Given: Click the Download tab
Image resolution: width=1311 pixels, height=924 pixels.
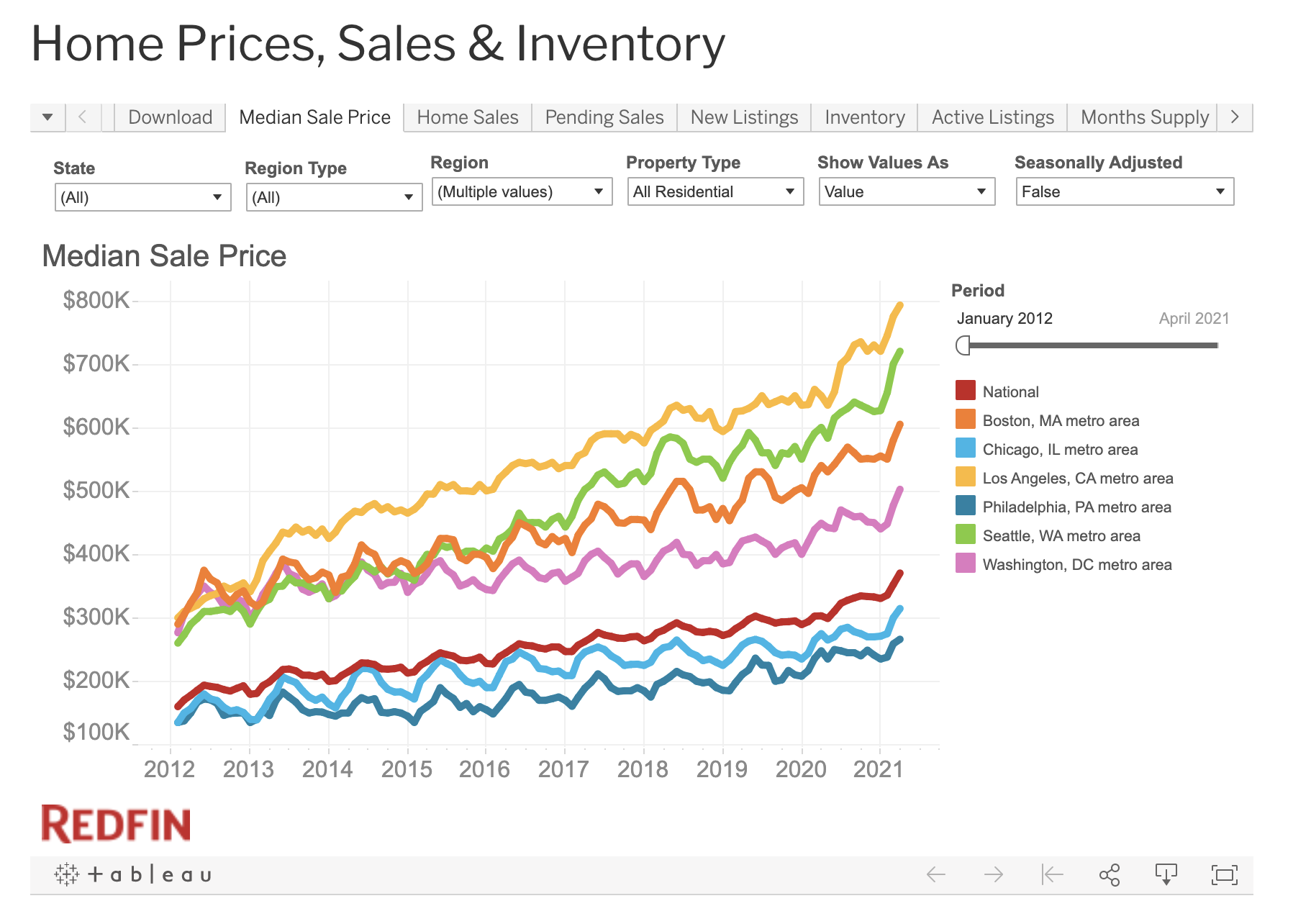Looking at the screenshot, I should (x=171, y=117).
